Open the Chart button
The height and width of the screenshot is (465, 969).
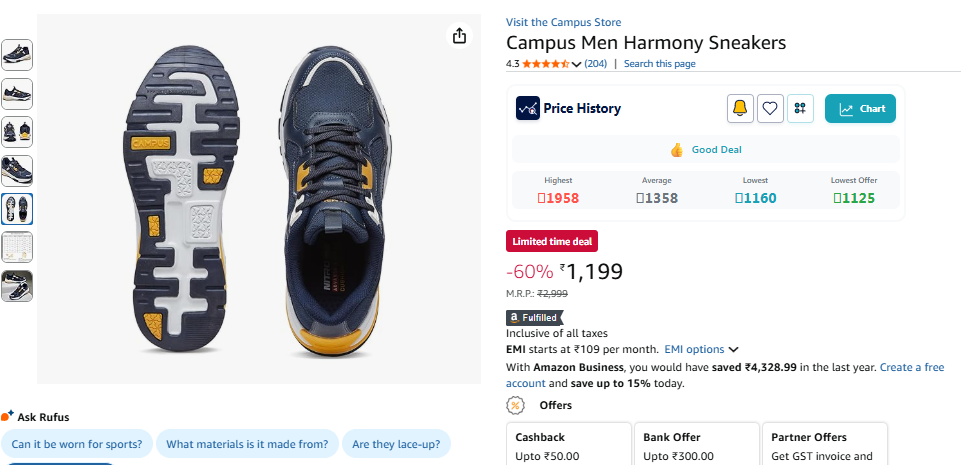click(860, 109)
